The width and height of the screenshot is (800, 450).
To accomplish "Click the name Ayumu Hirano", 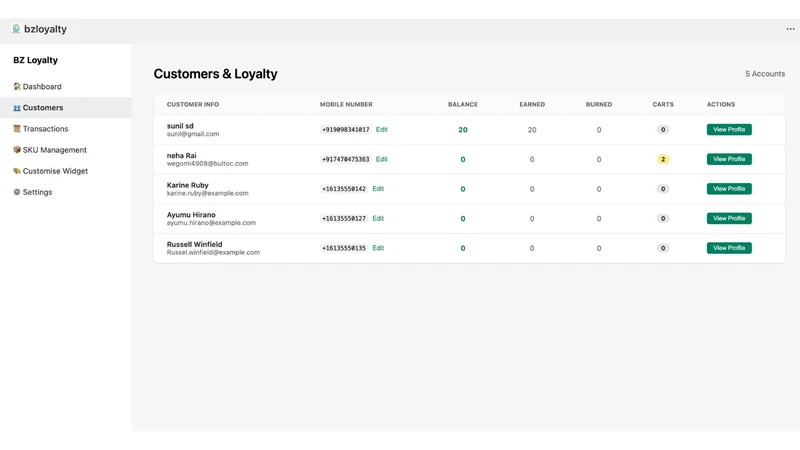I will (x=191, y=214).
